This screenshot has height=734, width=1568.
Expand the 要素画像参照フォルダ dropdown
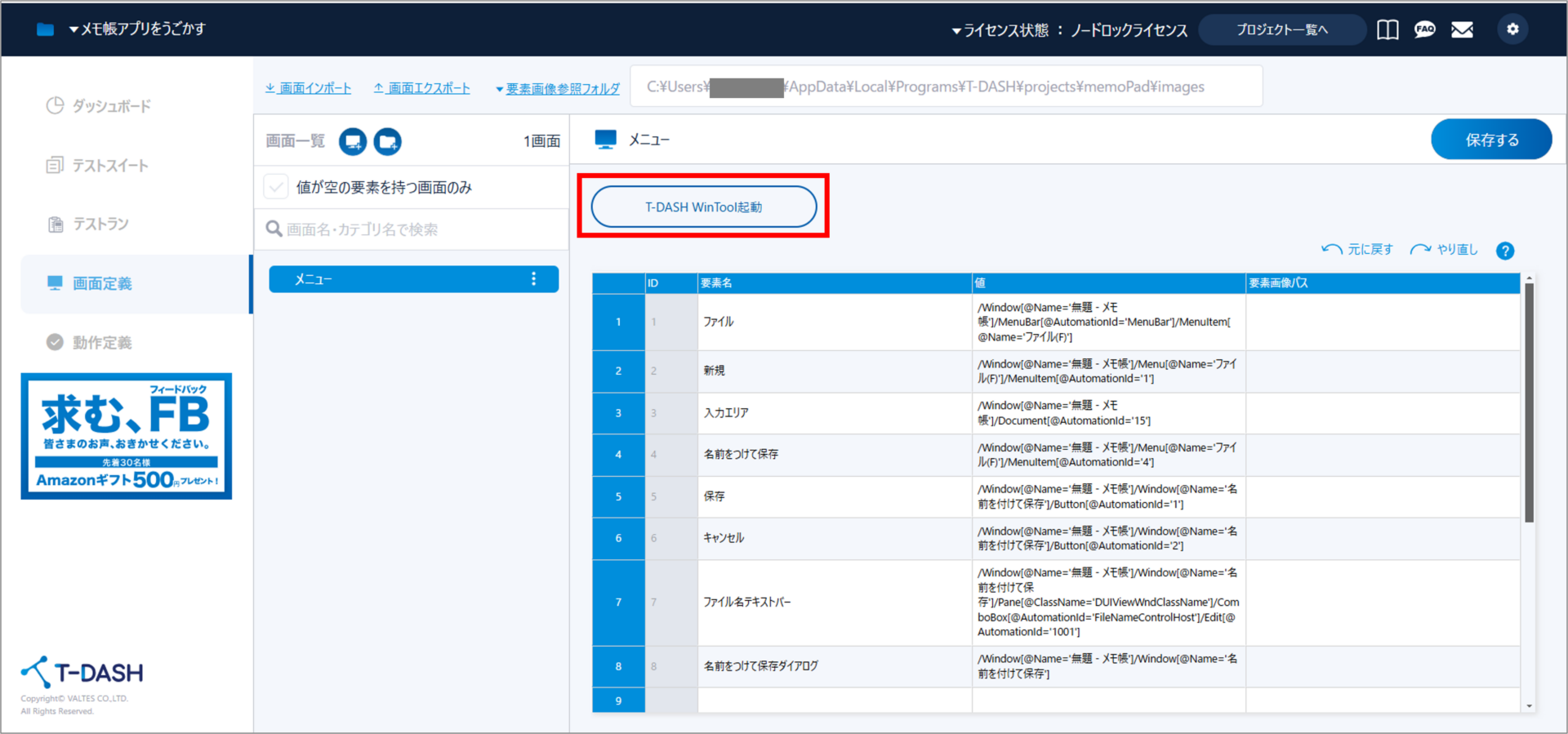click(x=558, y=88)
